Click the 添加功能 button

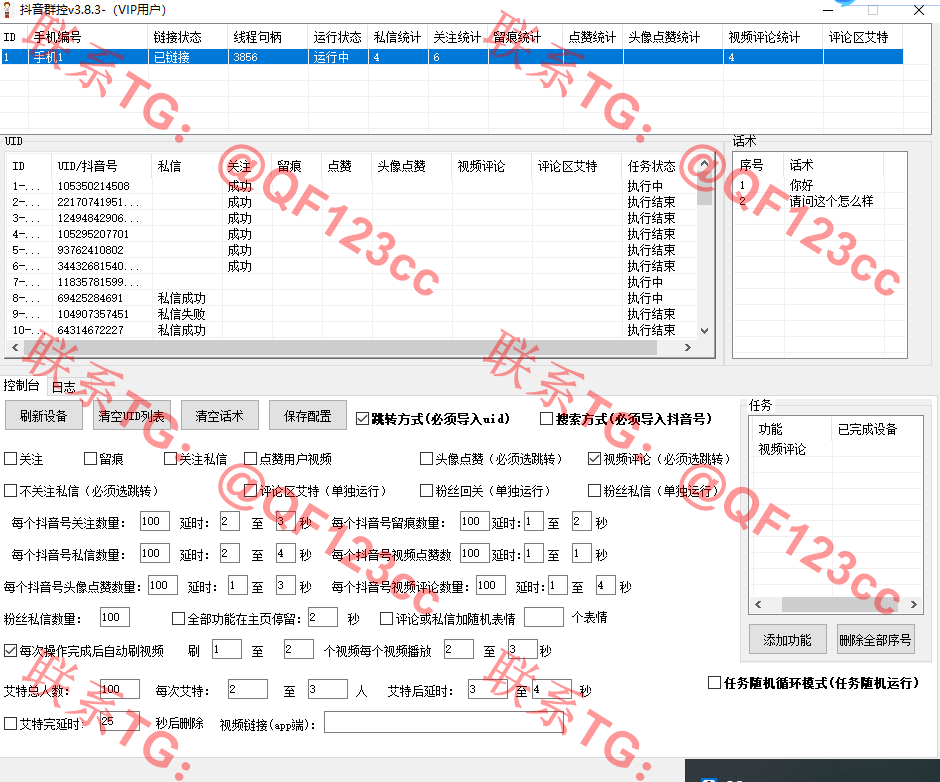coord(788,639)
